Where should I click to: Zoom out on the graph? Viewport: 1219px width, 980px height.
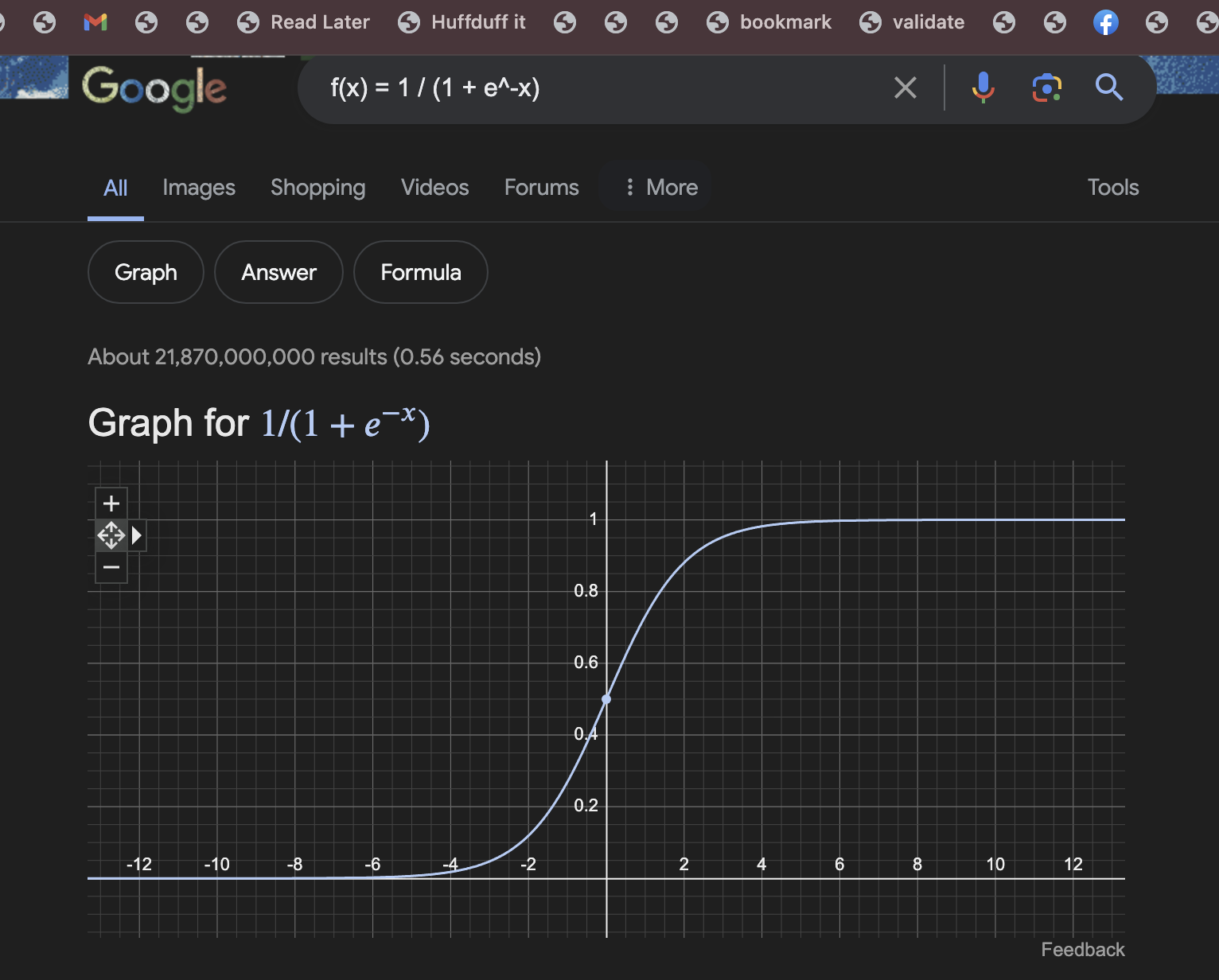click(x=111, y=567)
